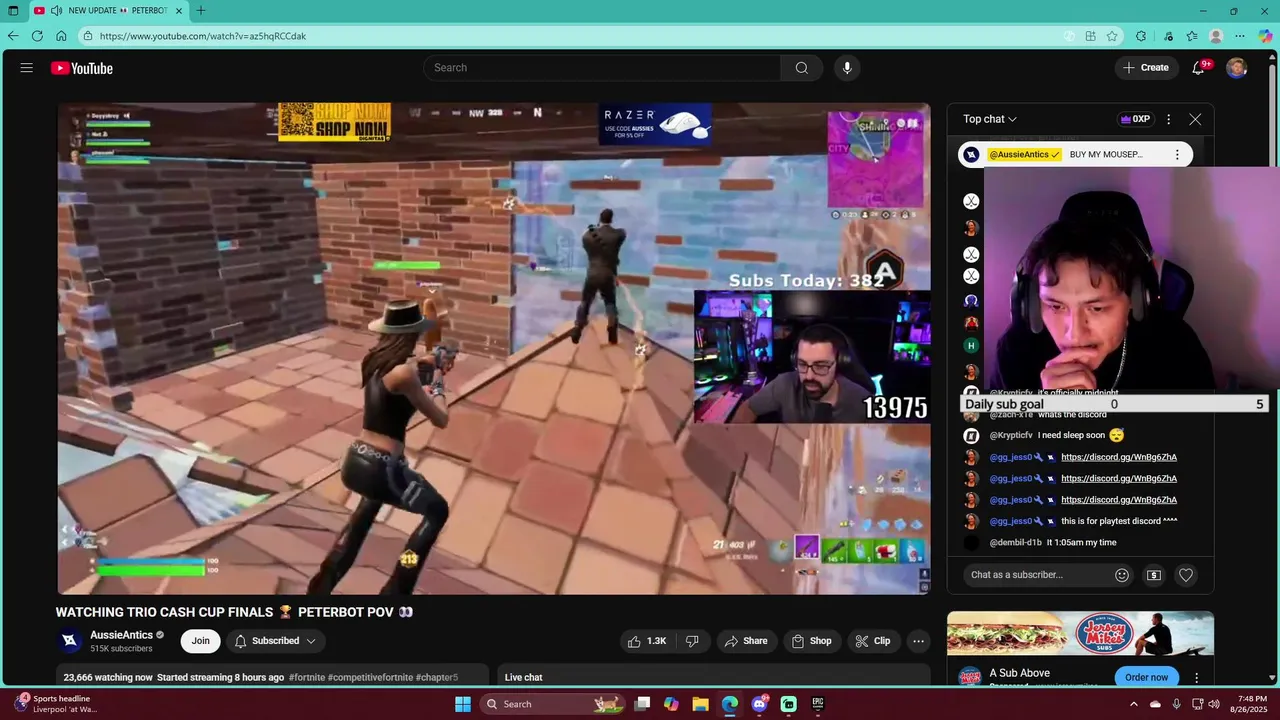Click the YouTube search magnifier button
The height and width of the screenshot is (720, 1280).
click(x=801, y=68)
